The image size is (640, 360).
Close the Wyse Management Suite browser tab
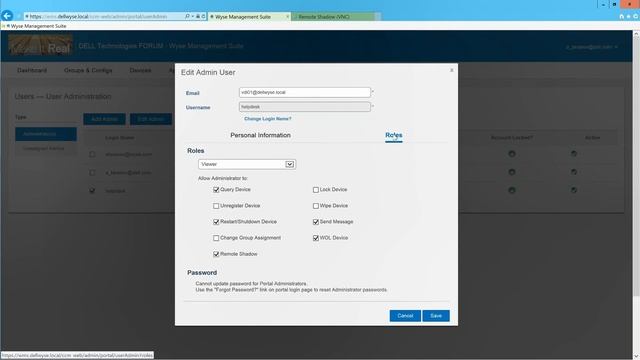287,17
